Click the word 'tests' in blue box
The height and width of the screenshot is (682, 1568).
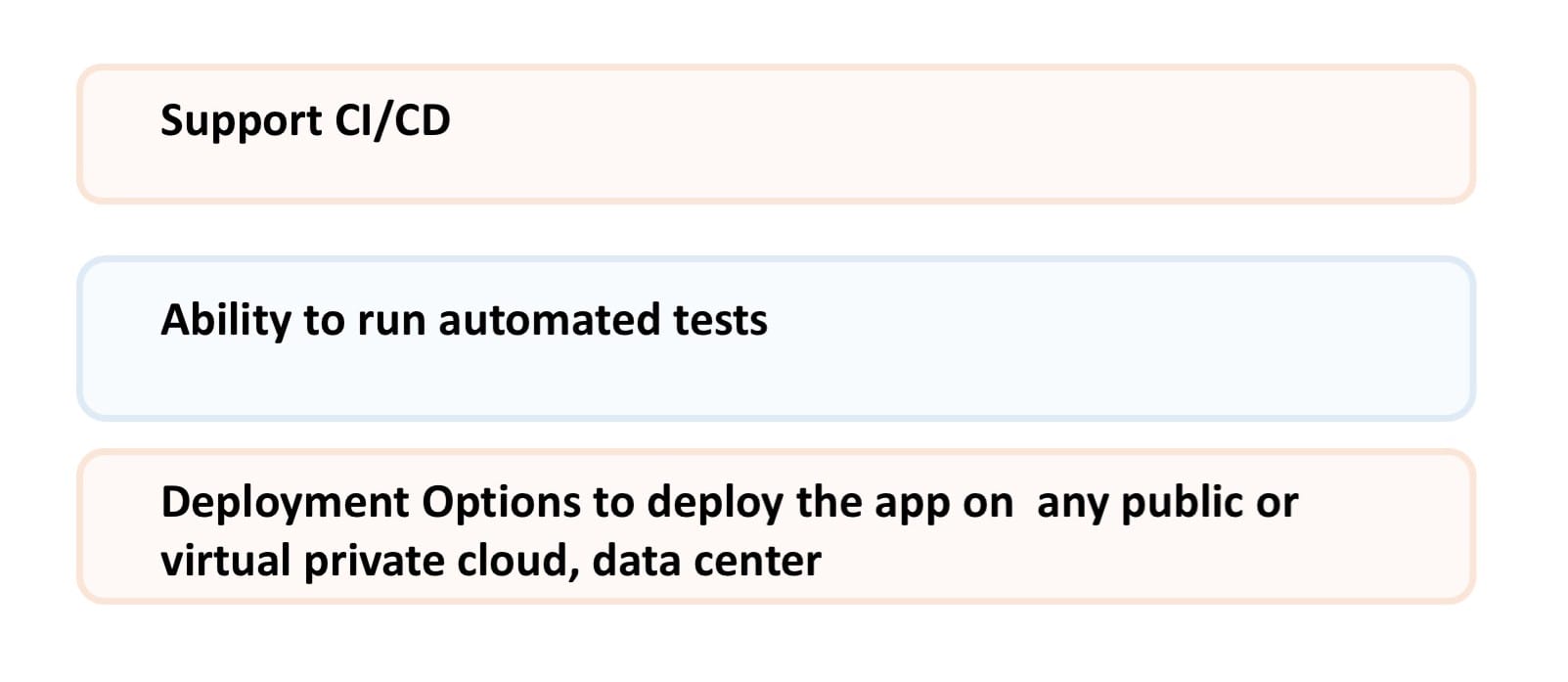coord(720,321)
